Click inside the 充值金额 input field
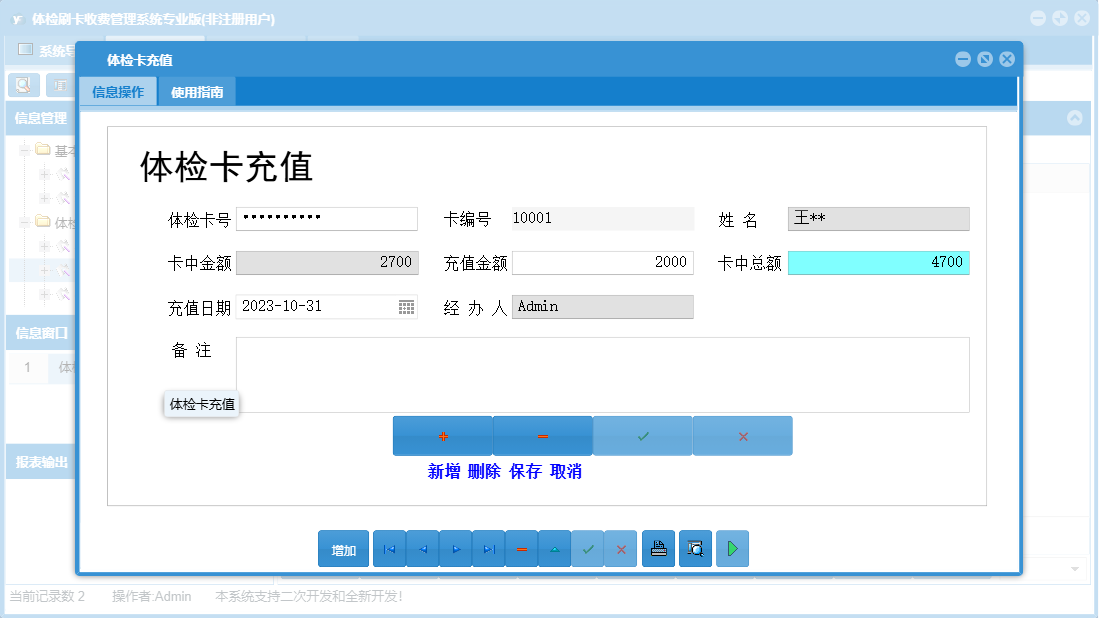The height and width of the screenshot is (618, 1099). [600, 262]
